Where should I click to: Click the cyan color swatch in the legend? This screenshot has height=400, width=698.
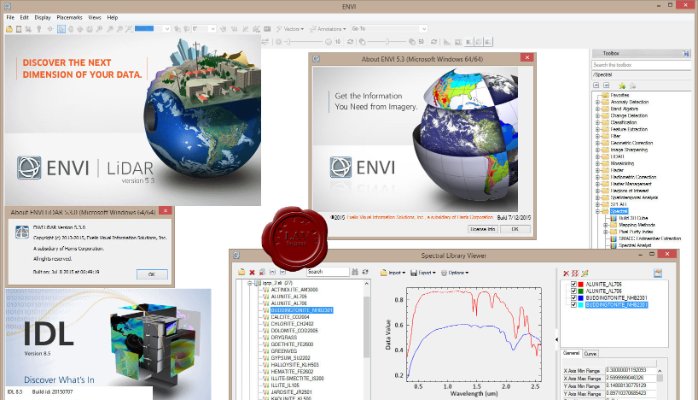coord(580,305)
